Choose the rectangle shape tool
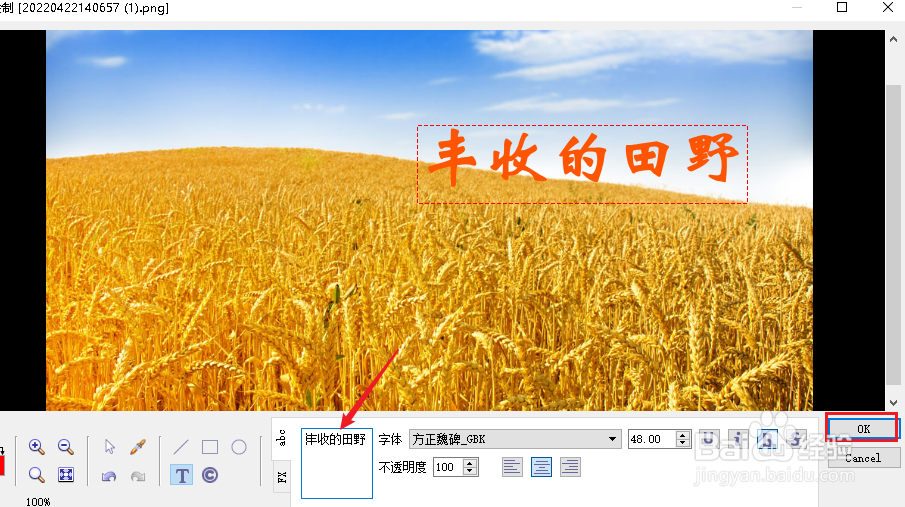Screen dimensions: 905x507 click(x=210, y=447)
